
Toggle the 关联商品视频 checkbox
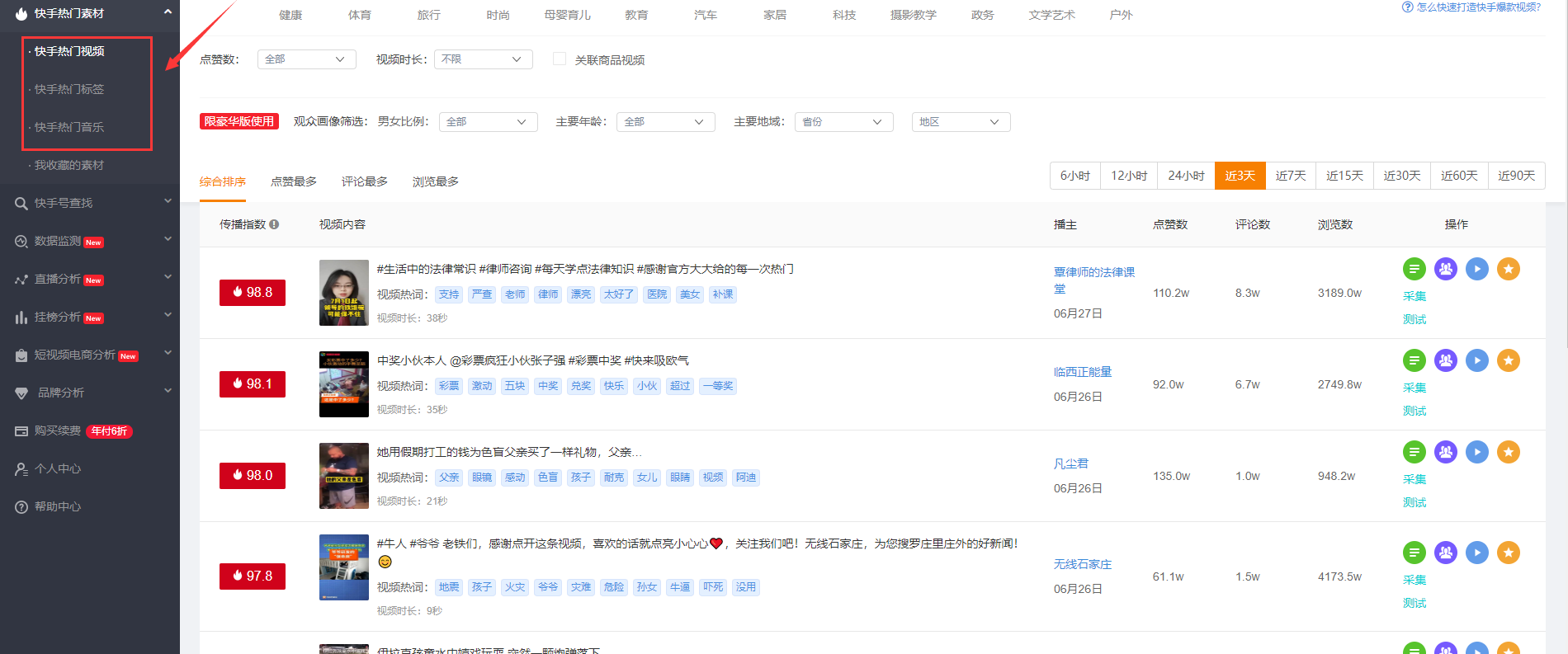(560, 59)
